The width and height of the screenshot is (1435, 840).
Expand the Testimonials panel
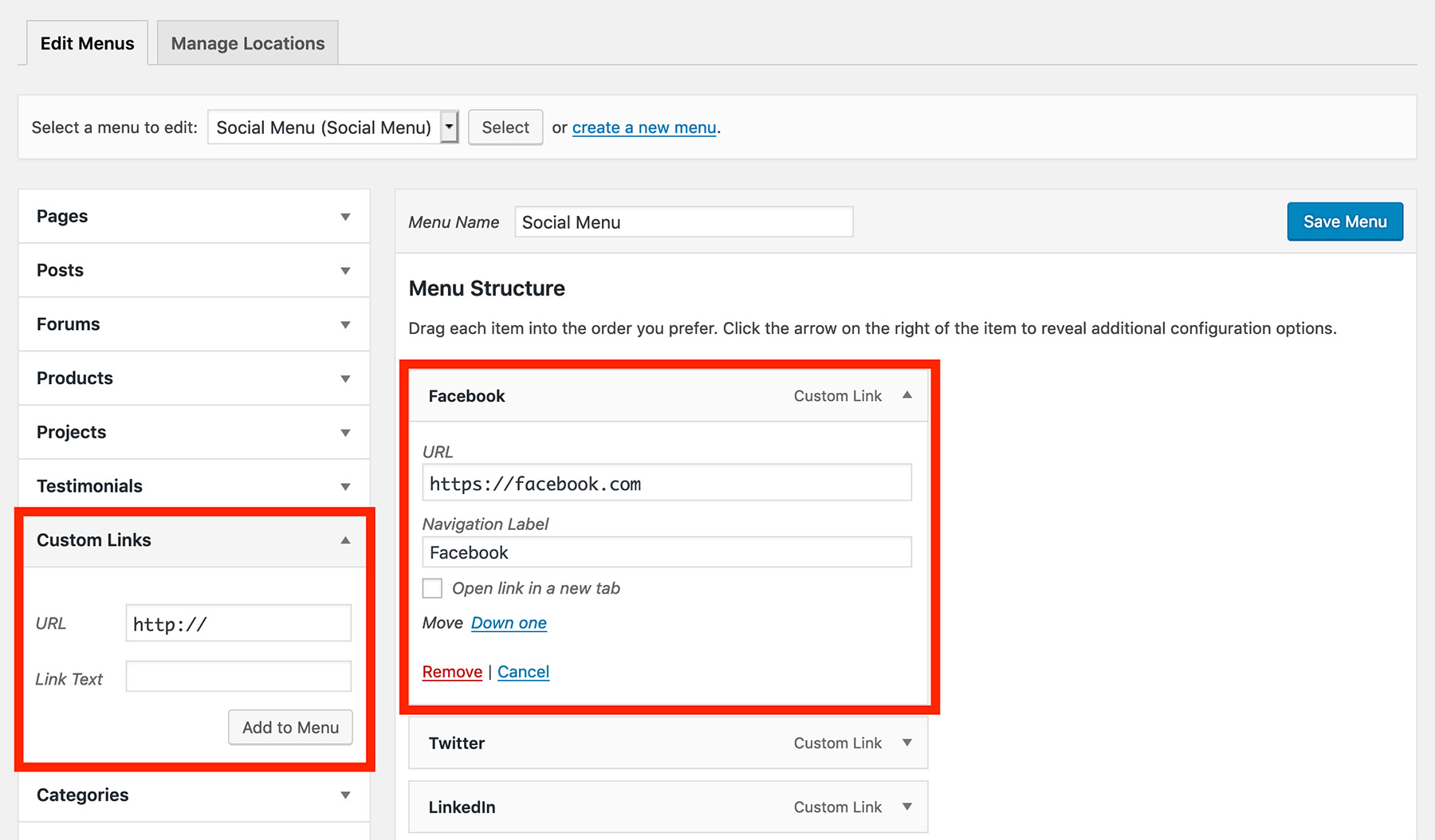345,486
